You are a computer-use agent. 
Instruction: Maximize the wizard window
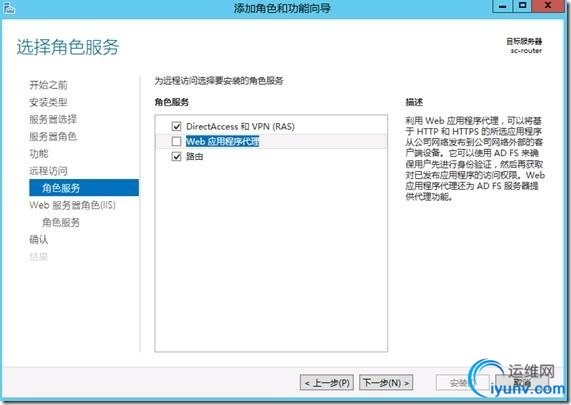[x=523, y=6]
